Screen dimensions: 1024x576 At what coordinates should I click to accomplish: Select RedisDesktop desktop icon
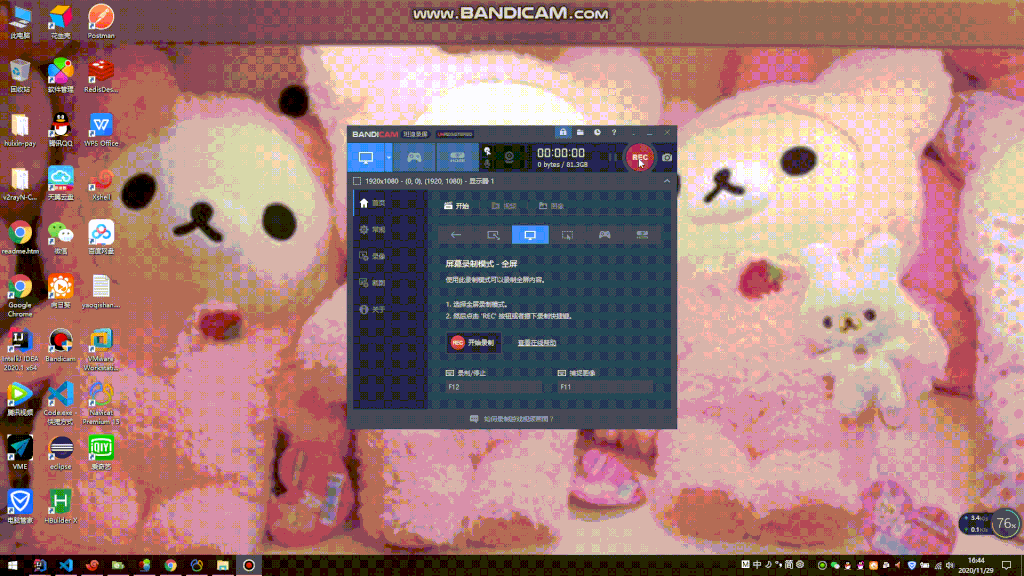(x=101, y=76)
